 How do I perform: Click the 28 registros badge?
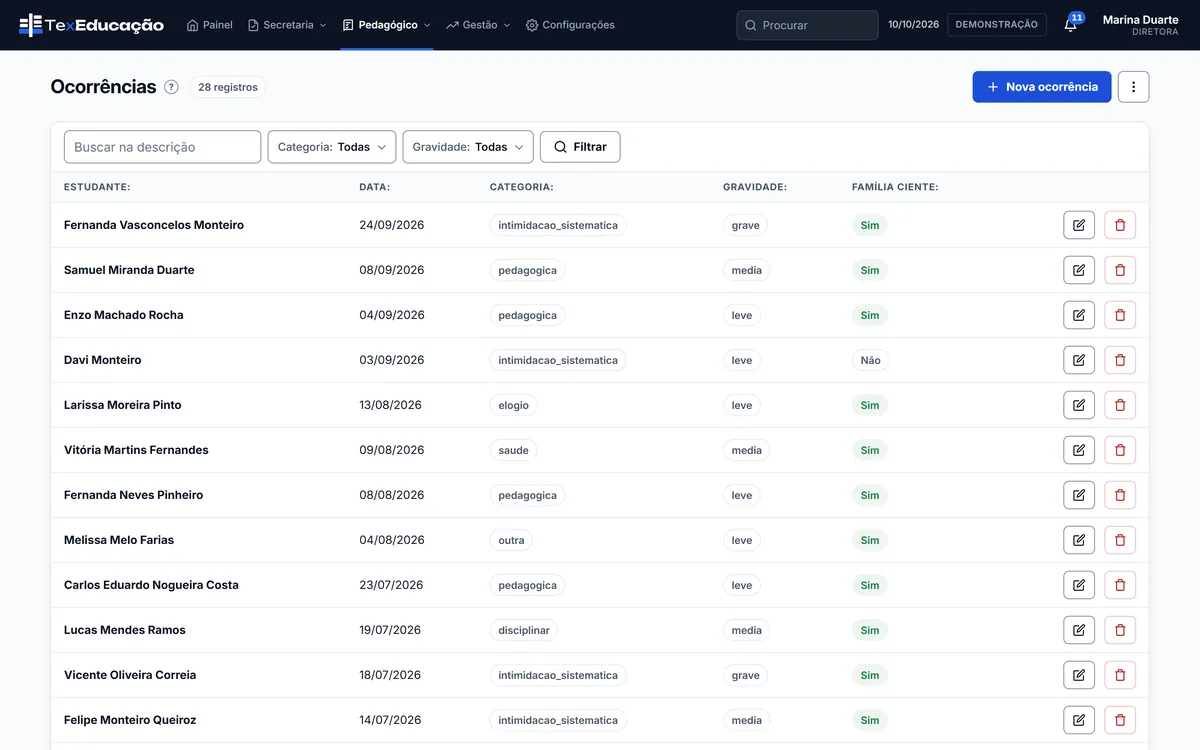pyautogui.click(x=228, y=87)
